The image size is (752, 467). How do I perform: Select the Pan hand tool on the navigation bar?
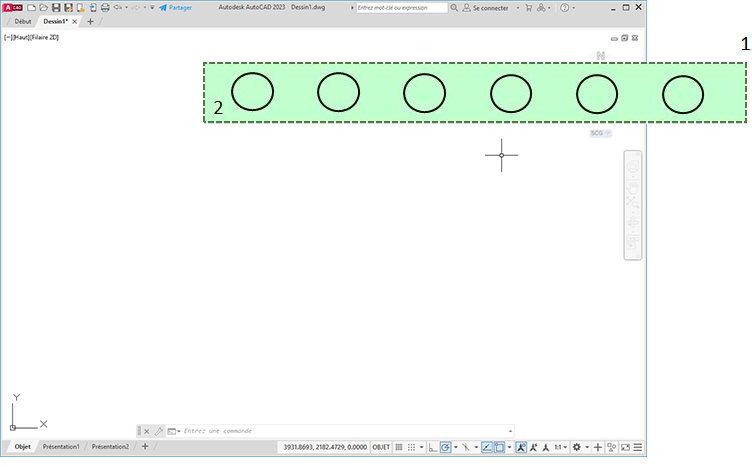[633, 187]
